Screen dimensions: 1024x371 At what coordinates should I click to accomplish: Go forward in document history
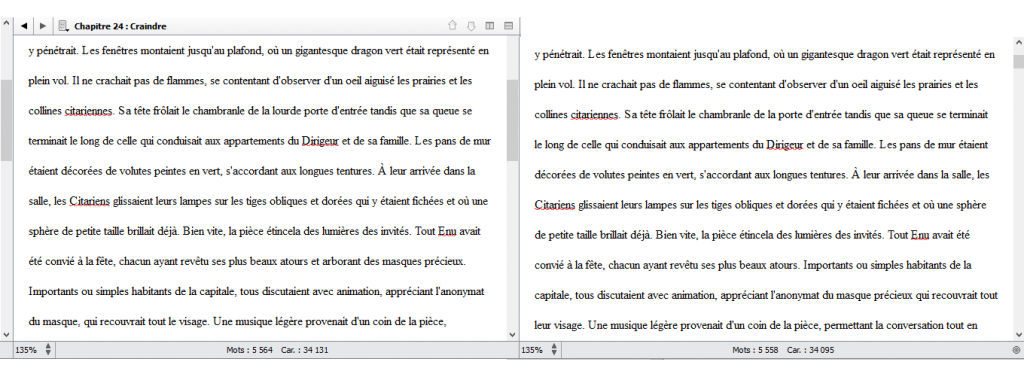[x=42, y=26]
